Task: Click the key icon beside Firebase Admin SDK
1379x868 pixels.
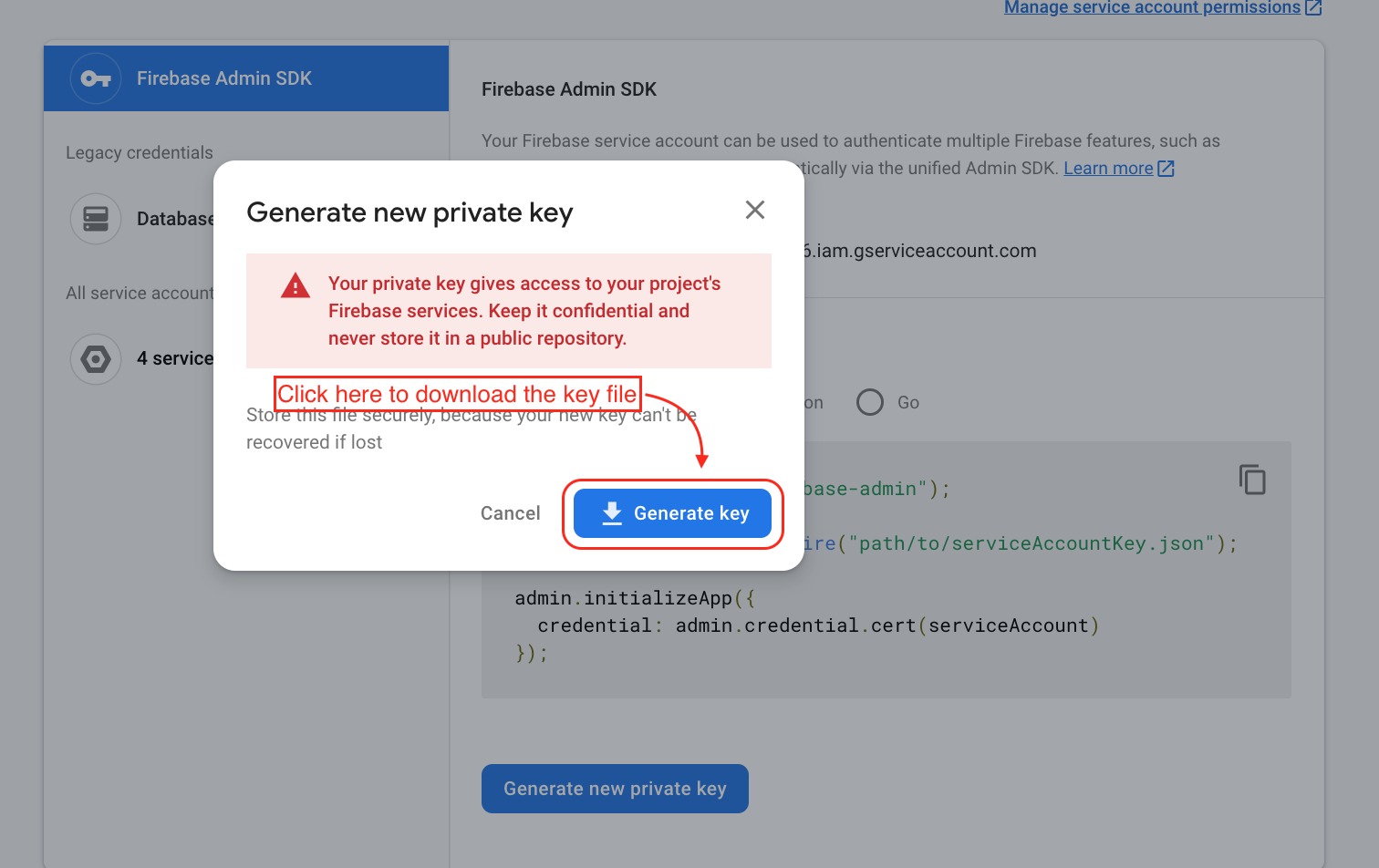Action: click(96, 78)
